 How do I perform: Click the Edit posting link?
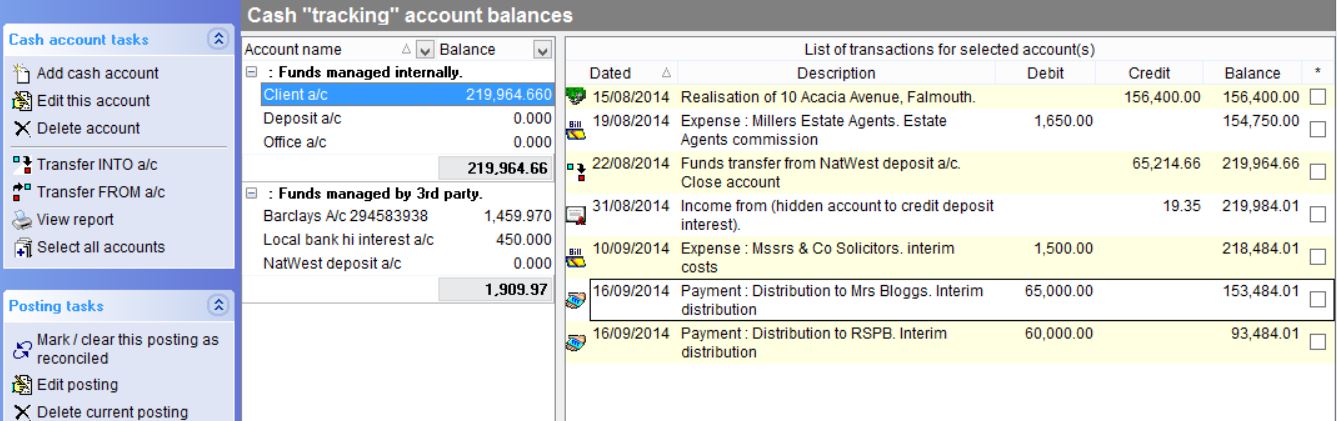click(x=78, y=384)
